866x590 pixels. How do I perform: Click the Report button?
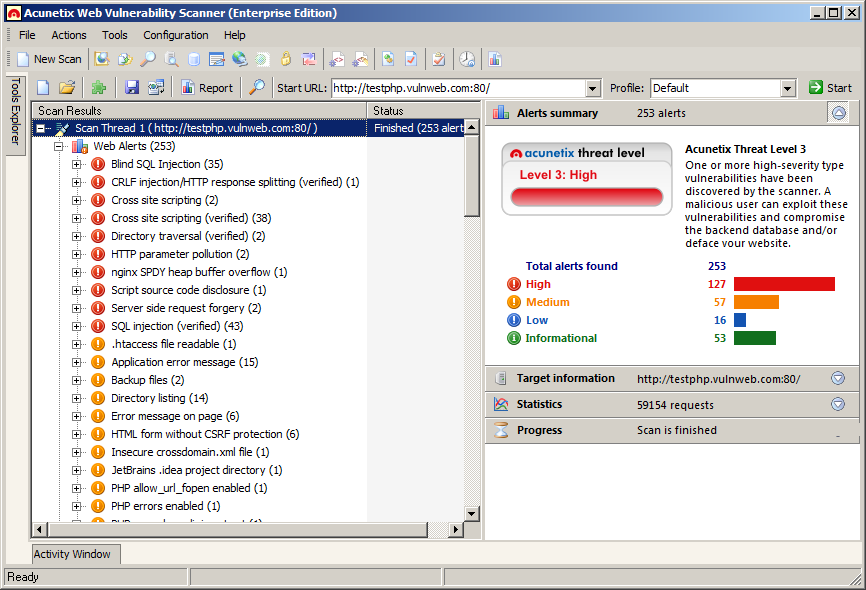208,87
